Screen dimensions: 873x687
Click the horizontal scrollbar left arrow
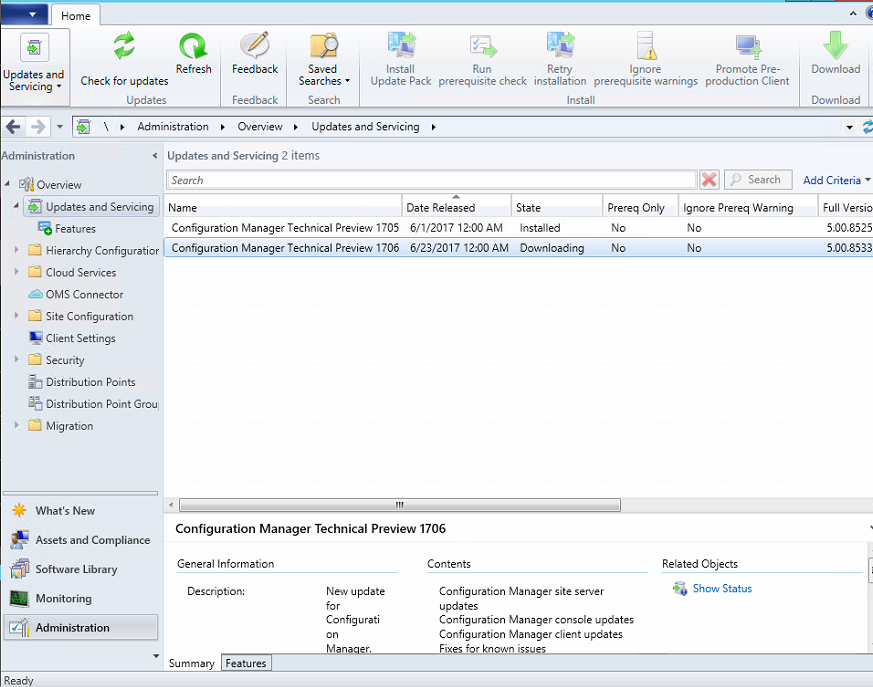(x=171, y=505)
